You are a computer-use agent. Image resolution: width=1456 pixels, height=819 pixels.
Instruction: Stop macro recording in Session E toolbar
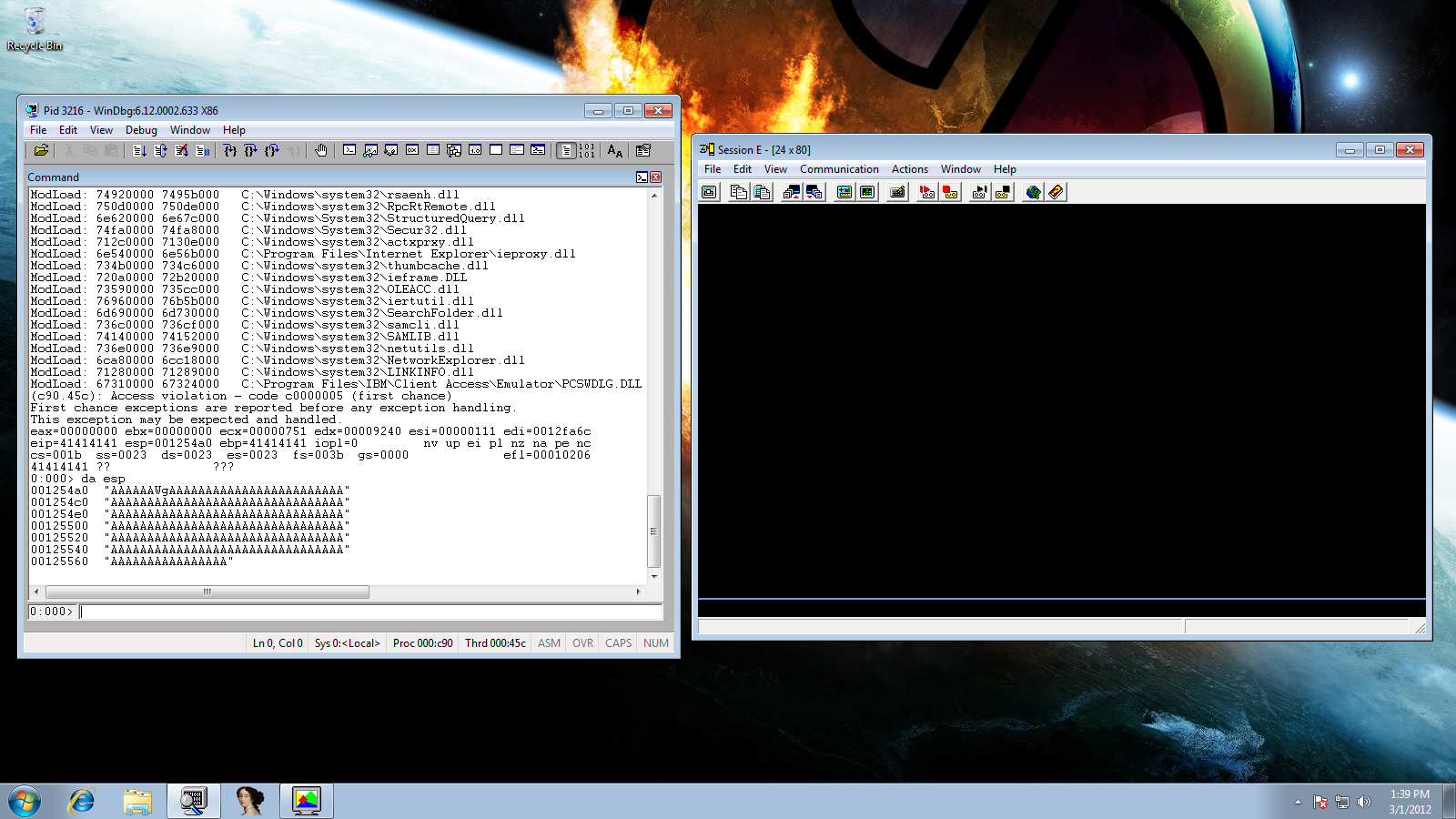click(x=950, y=192)
